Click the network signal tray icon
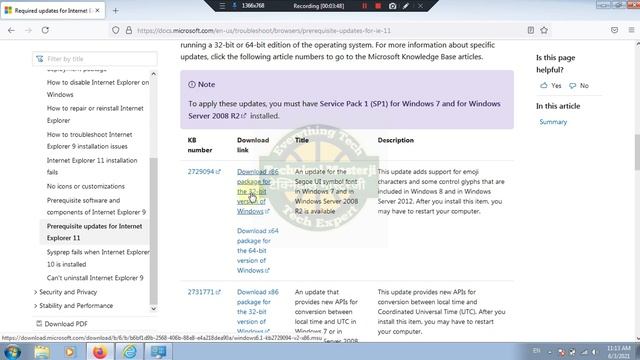The image size is (640, 360). click(584, 352)
